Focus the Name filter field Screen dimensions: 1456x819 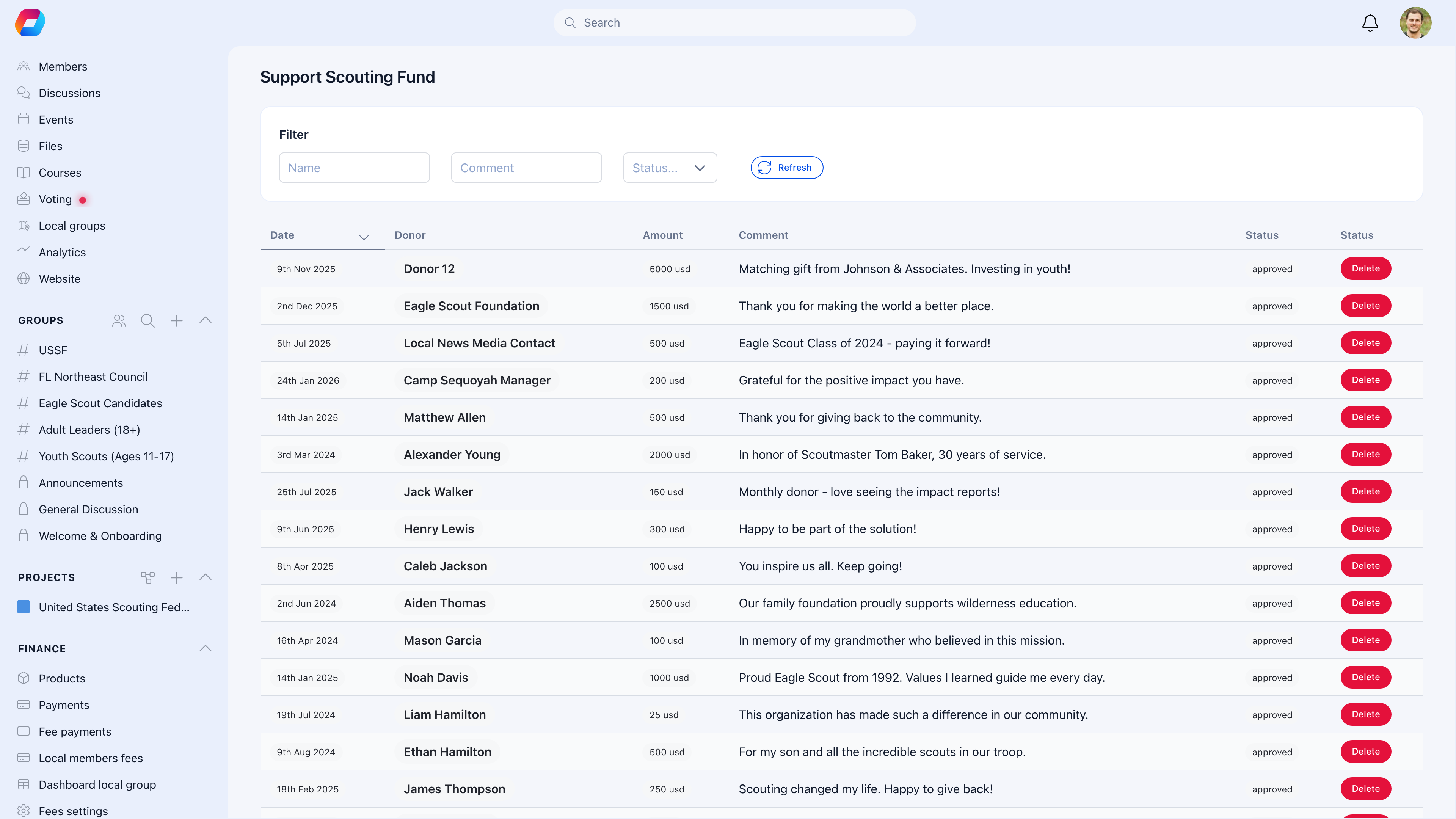coord(354,168)
